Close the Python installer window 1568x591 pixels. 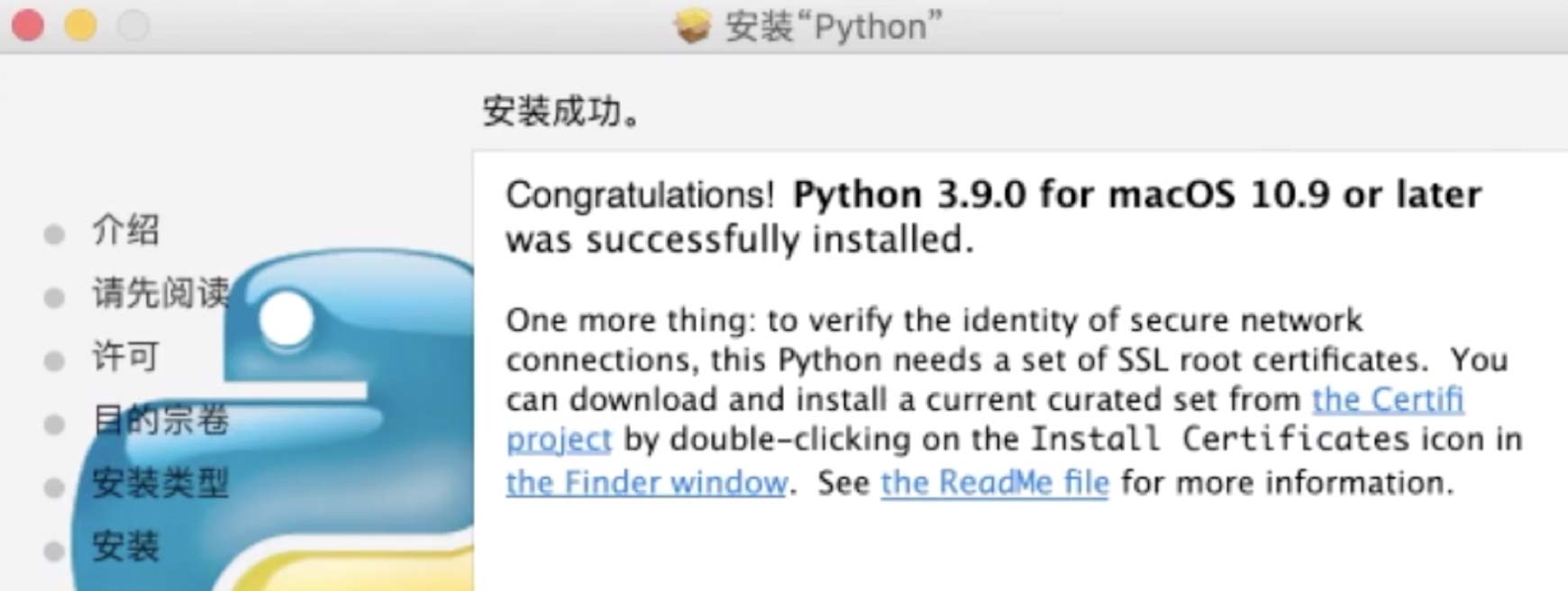pyautogui.click(x=28, y=25)
